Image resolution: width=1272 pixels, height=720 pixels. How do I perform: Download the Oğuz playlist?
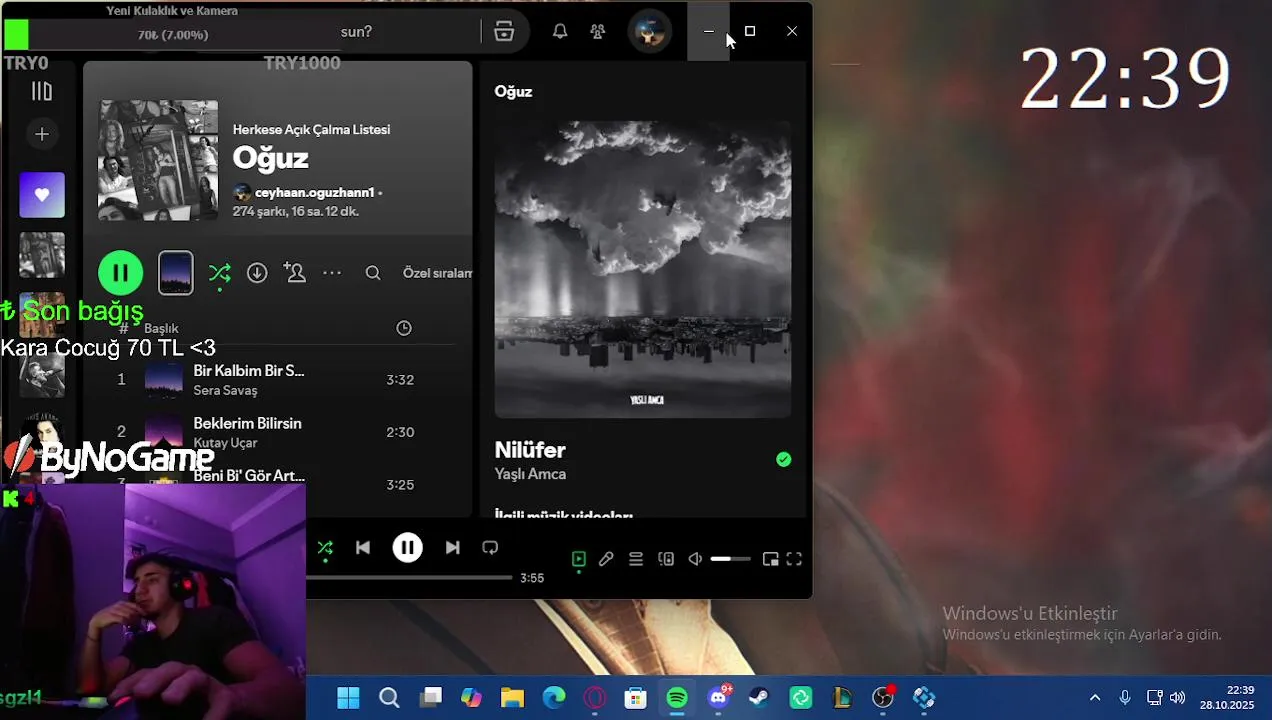(257, 273)
